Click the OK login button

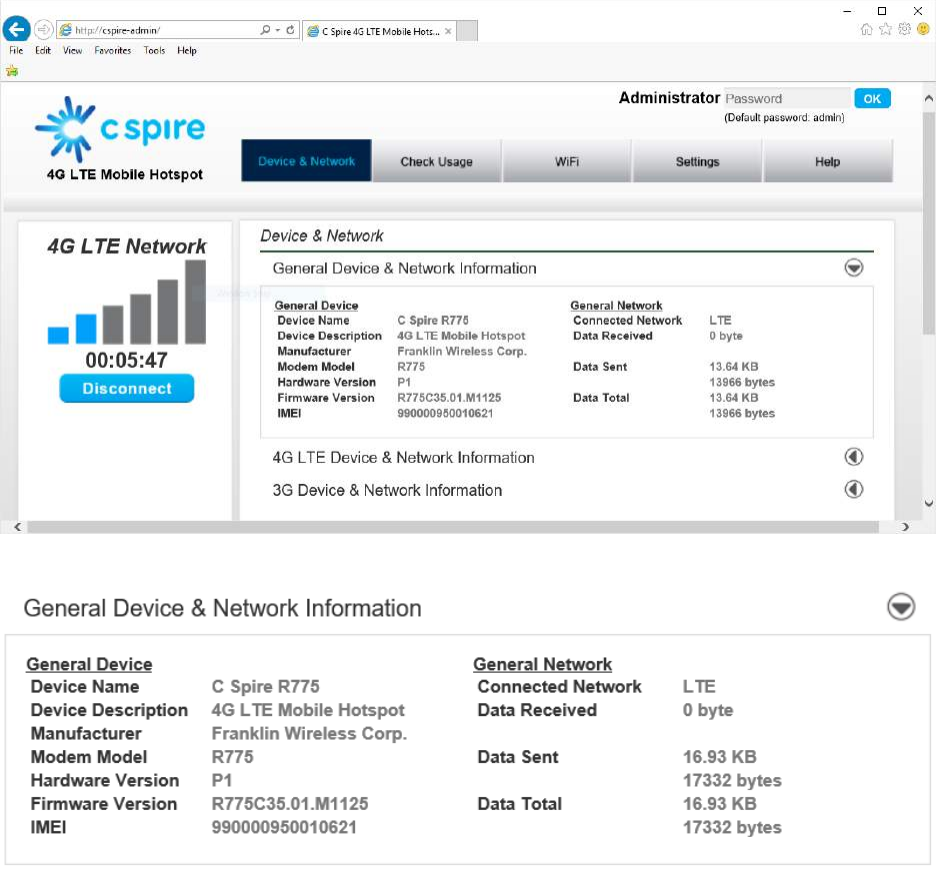pos(872,98)
